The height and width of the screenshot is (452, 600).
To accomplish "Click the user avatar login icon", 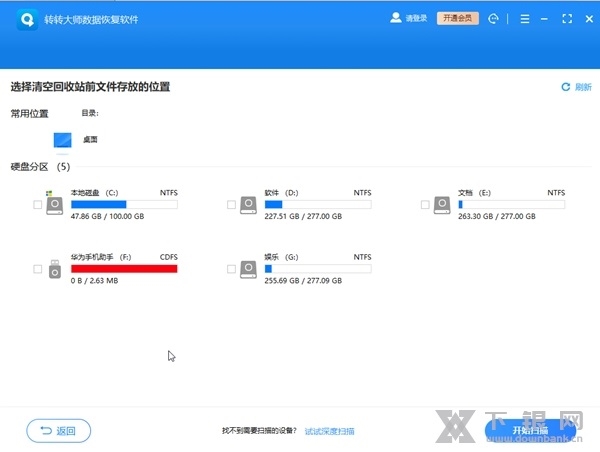I will [x=396, y=18].
